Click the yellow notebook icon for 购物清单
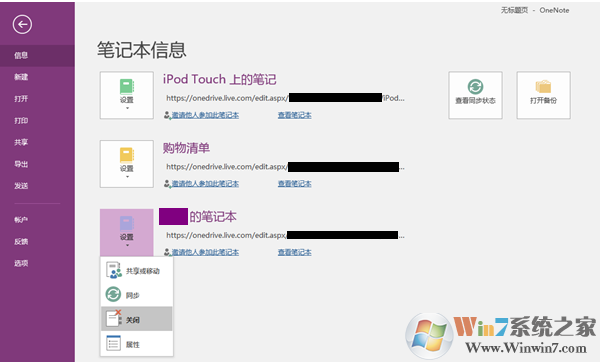The image size is (603, 362). click(x=127, y=155)
